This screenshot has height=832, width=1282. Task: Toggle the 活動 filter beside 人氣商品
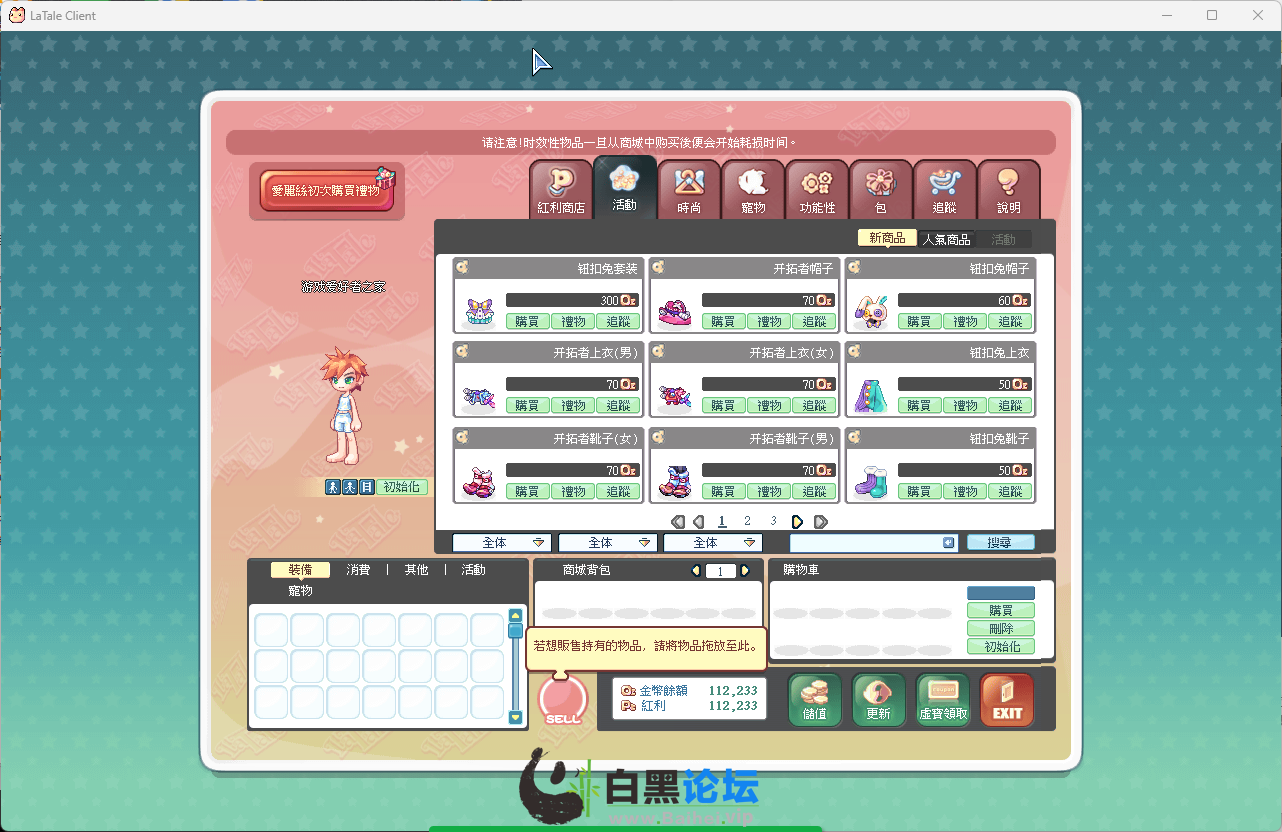[x=1003, y=239]
